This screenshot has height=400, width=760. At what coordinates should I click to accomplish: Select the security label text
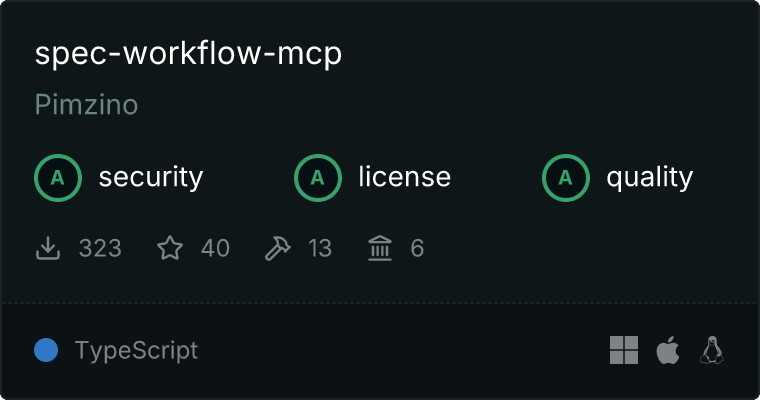[151, 177]
